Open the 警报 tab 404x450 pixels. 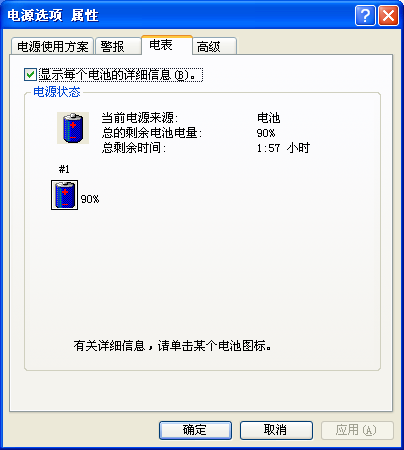pyautogui.click(x=118, y=46)
